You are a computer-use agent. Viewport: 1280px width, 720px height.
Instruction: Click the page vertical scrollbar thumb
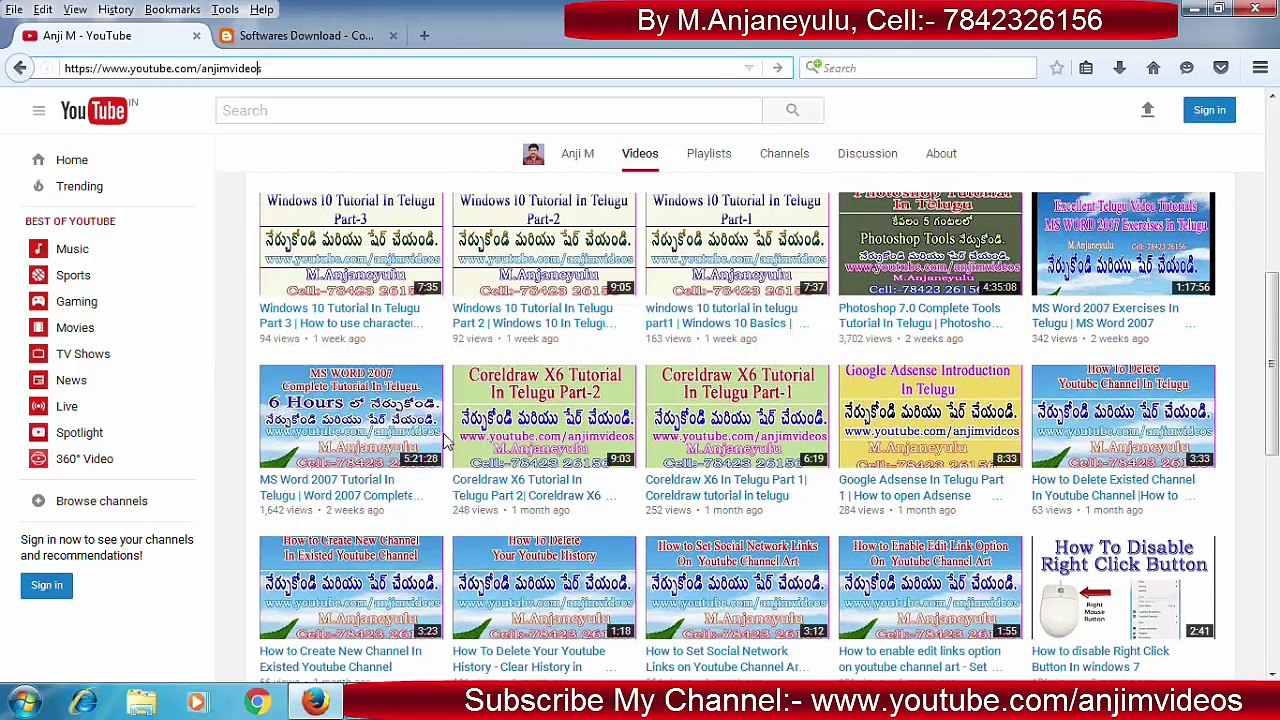click(1272, 363)
